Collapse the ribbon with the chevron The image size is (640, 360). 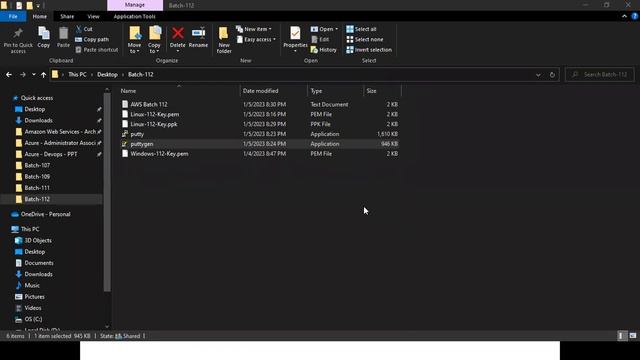[624, 16]
